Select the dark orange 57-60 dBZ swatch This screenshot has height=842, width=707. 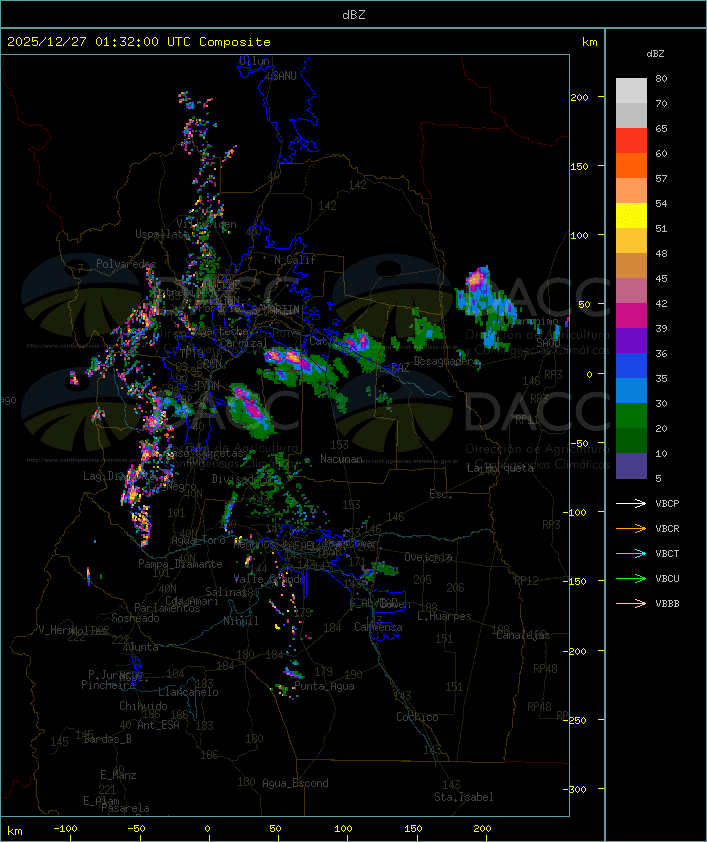click(x=631, y=165)
